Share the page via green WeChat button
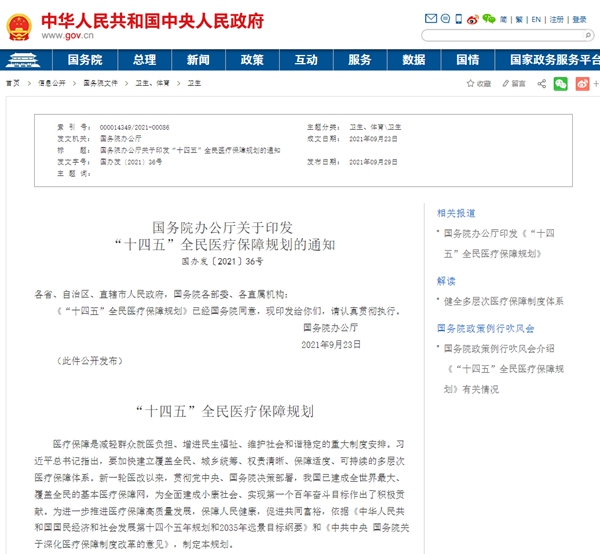The height and width of the screenshot is (554, 600). coord(561,84)
